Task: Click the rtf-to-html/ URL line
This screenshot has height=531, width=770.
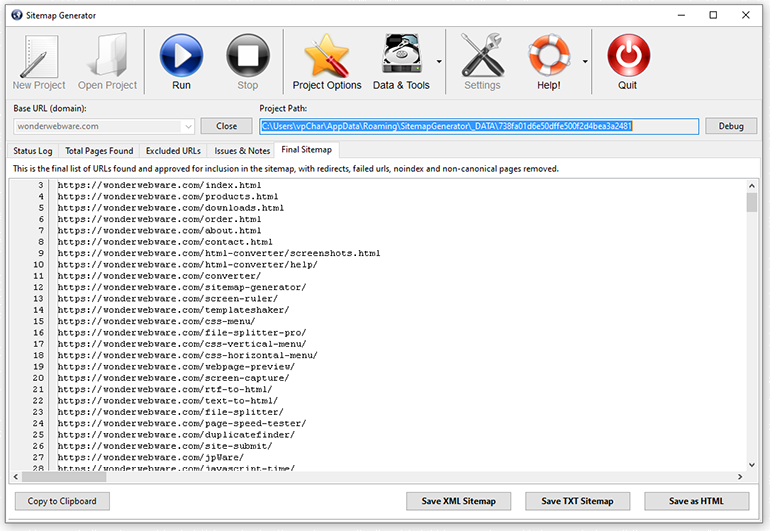Action: (x=165, y=389)
